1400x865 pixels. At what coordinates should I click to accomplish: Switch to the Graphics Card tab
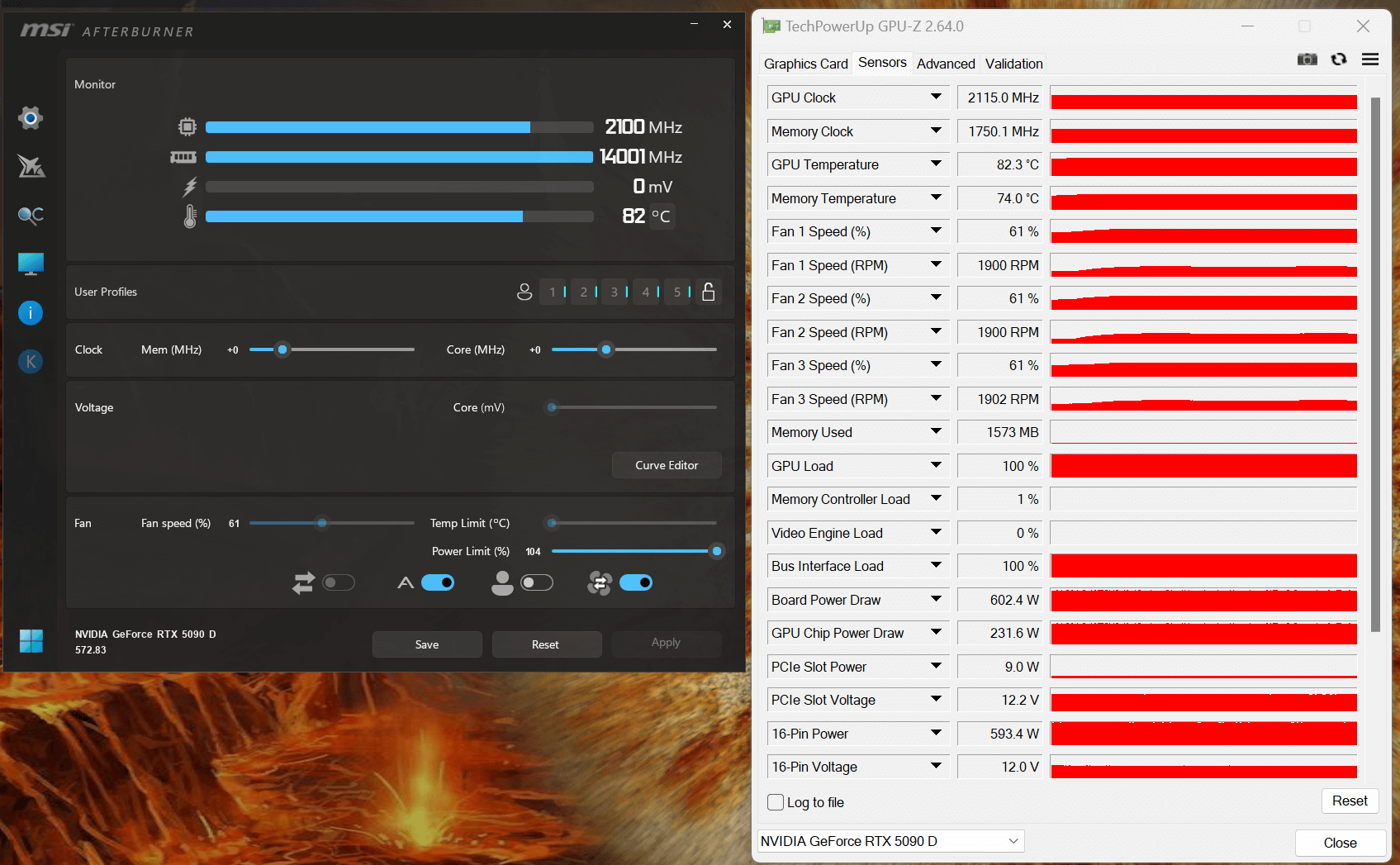tap(805, 64)
